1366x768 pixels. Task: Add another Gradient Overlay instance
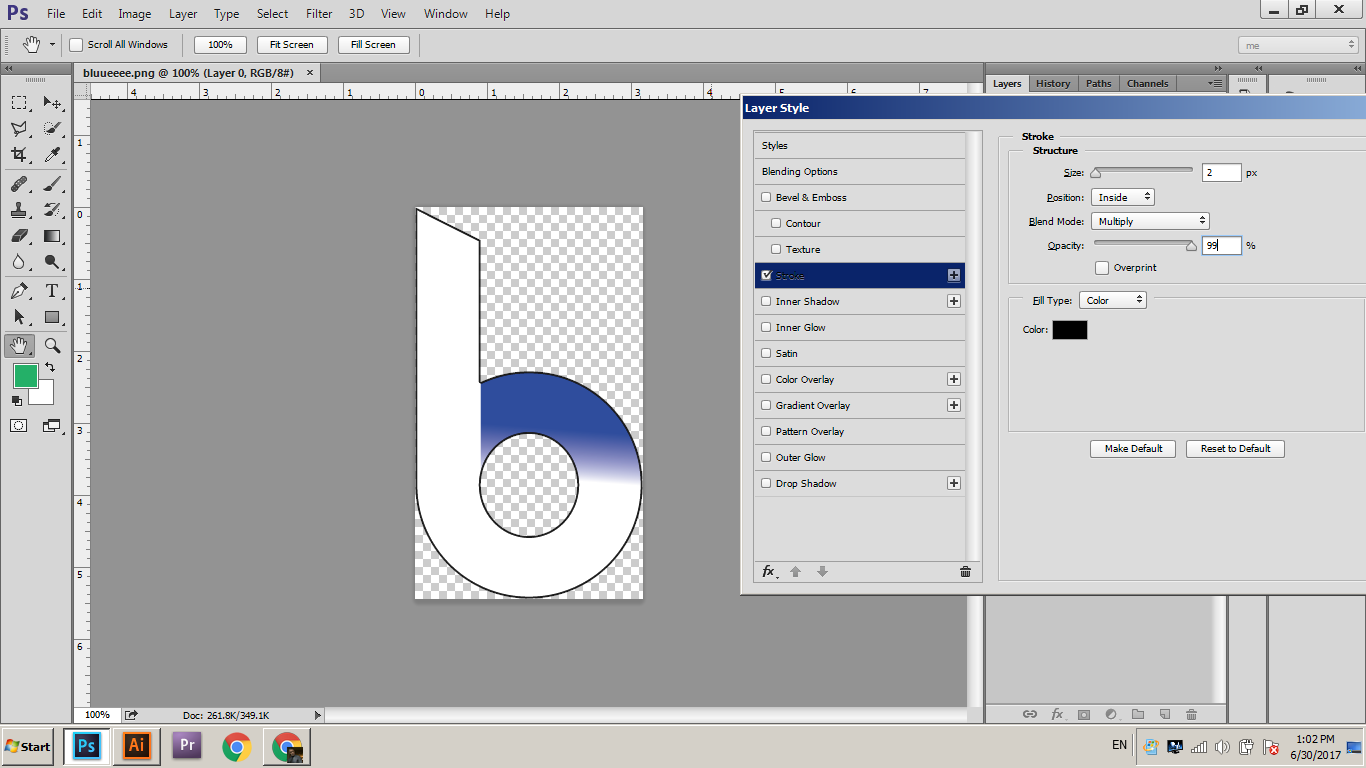pyautogui.click(x=954, y=405)
